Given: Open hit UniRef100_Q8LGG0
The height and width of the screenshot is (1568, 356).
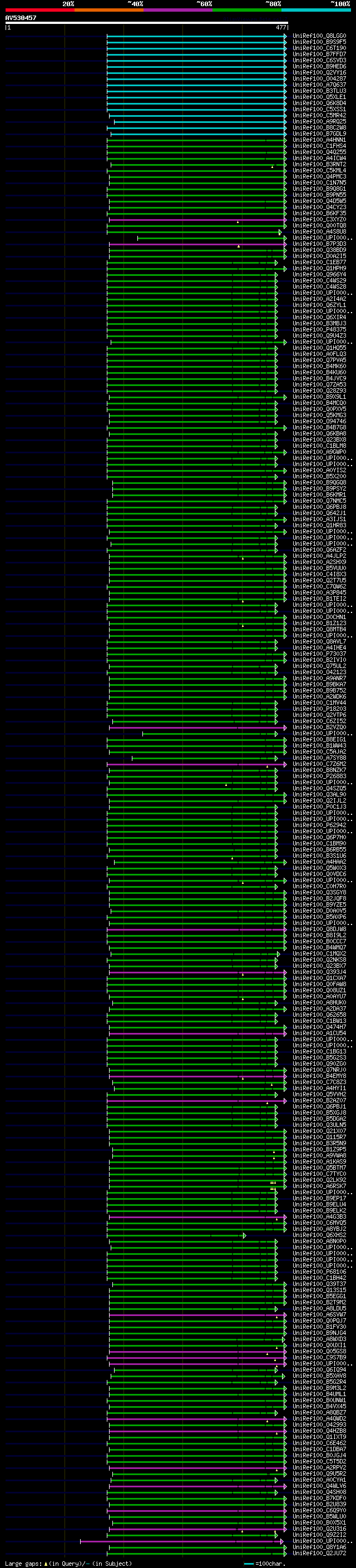Looking at the screenshot, I should point(319,36).
